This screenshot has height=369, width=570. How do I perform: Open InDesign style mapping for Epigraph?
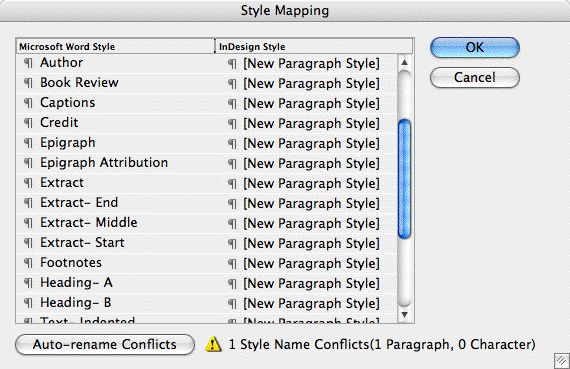(312, 144)
